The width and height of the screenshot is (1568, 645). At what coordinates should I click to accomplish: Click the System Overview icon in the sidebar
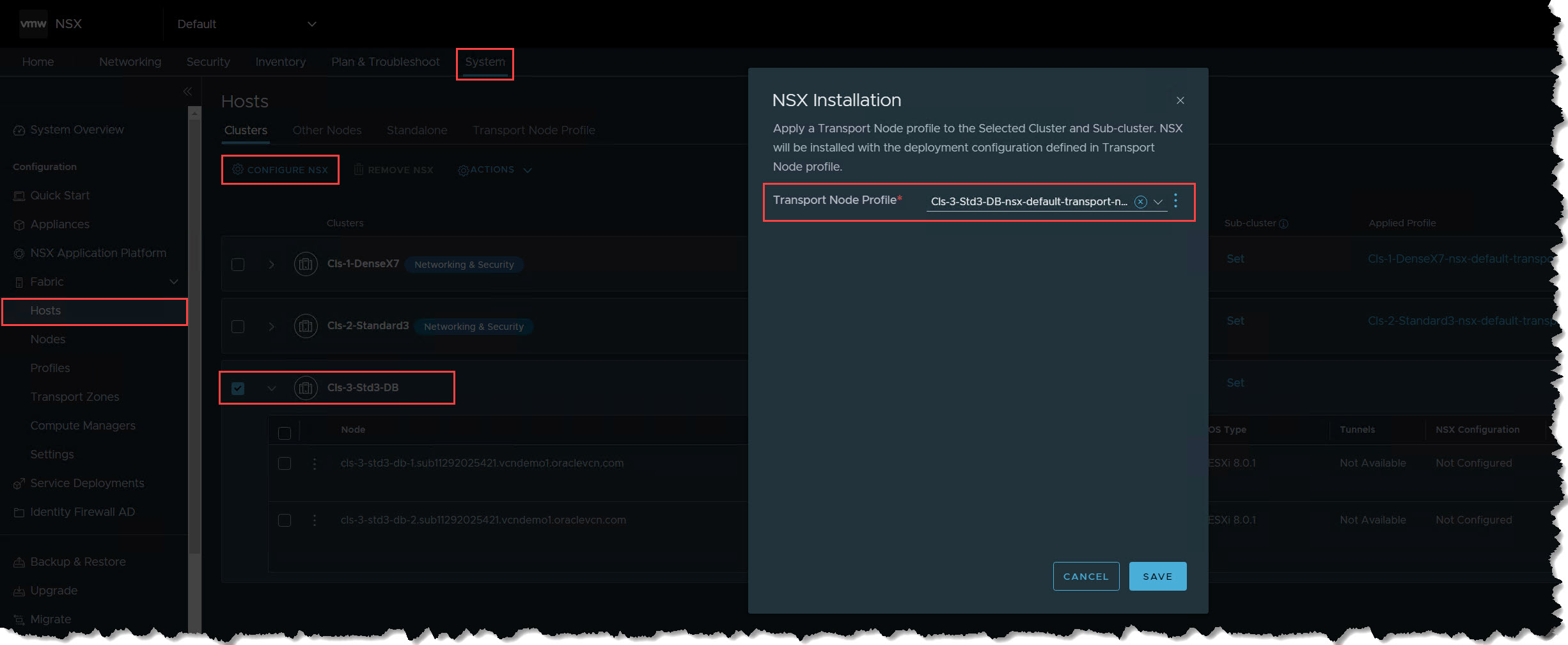(x=19, y=130)
